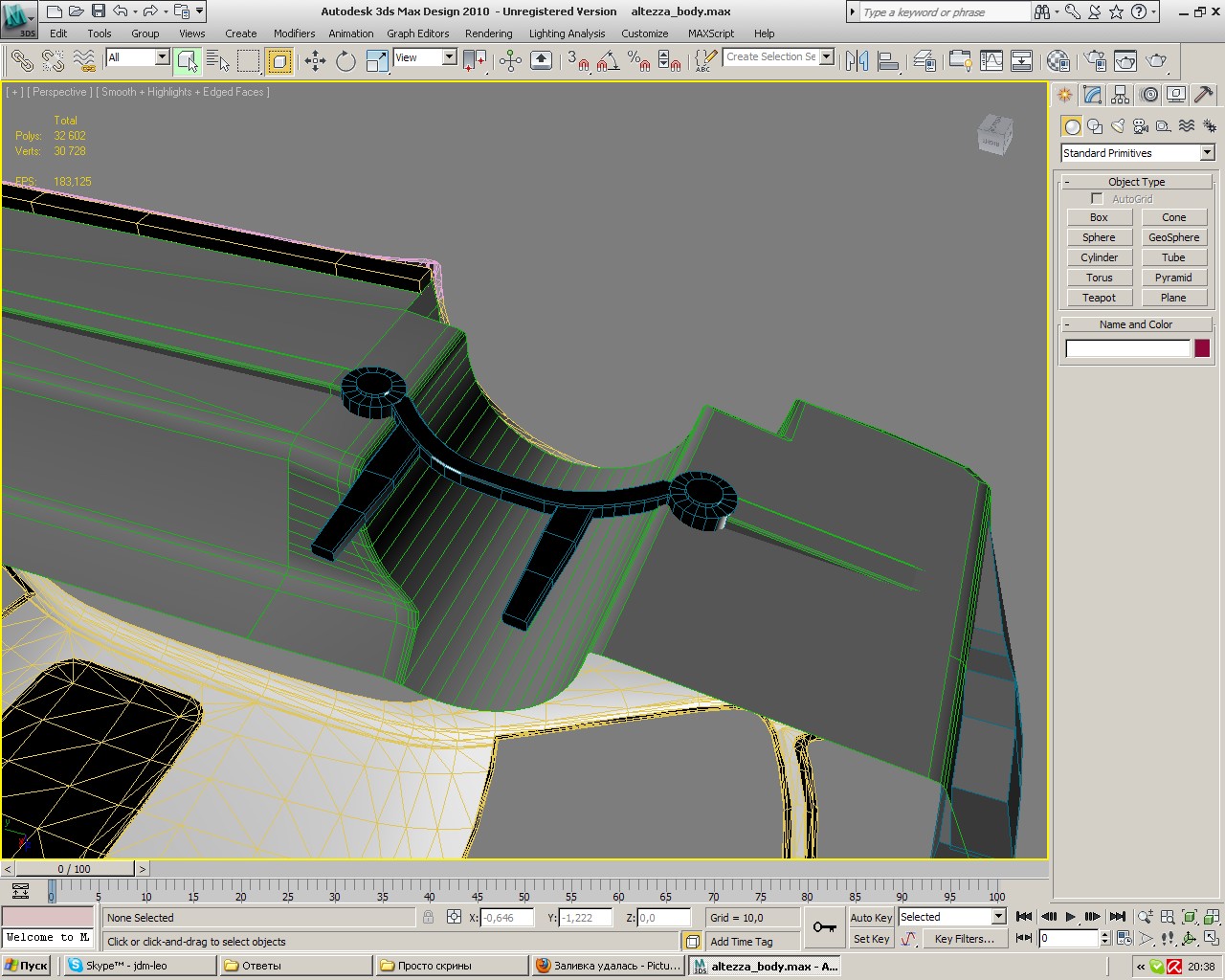1225x980 pixels.
Task: Open the Hierarchy panel tab
Action: coord(1121,95)
